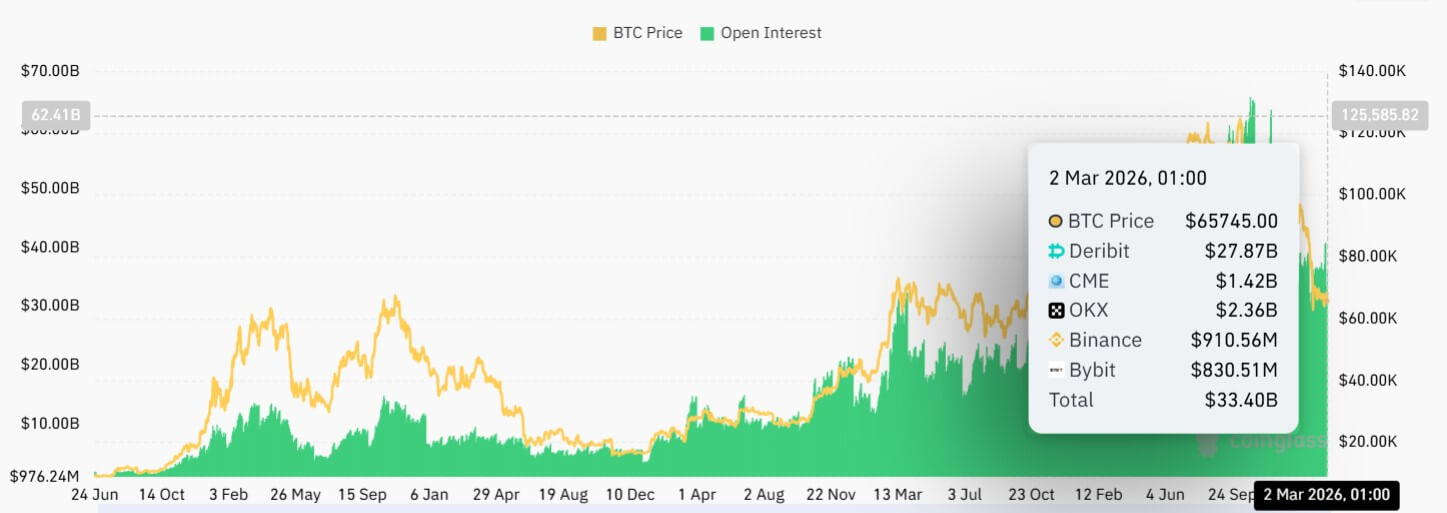Viewport: 1447px width, 513px height.
Task: Click the 62.41B crosshair label on left axis
Action: click(x=55, y=115)
